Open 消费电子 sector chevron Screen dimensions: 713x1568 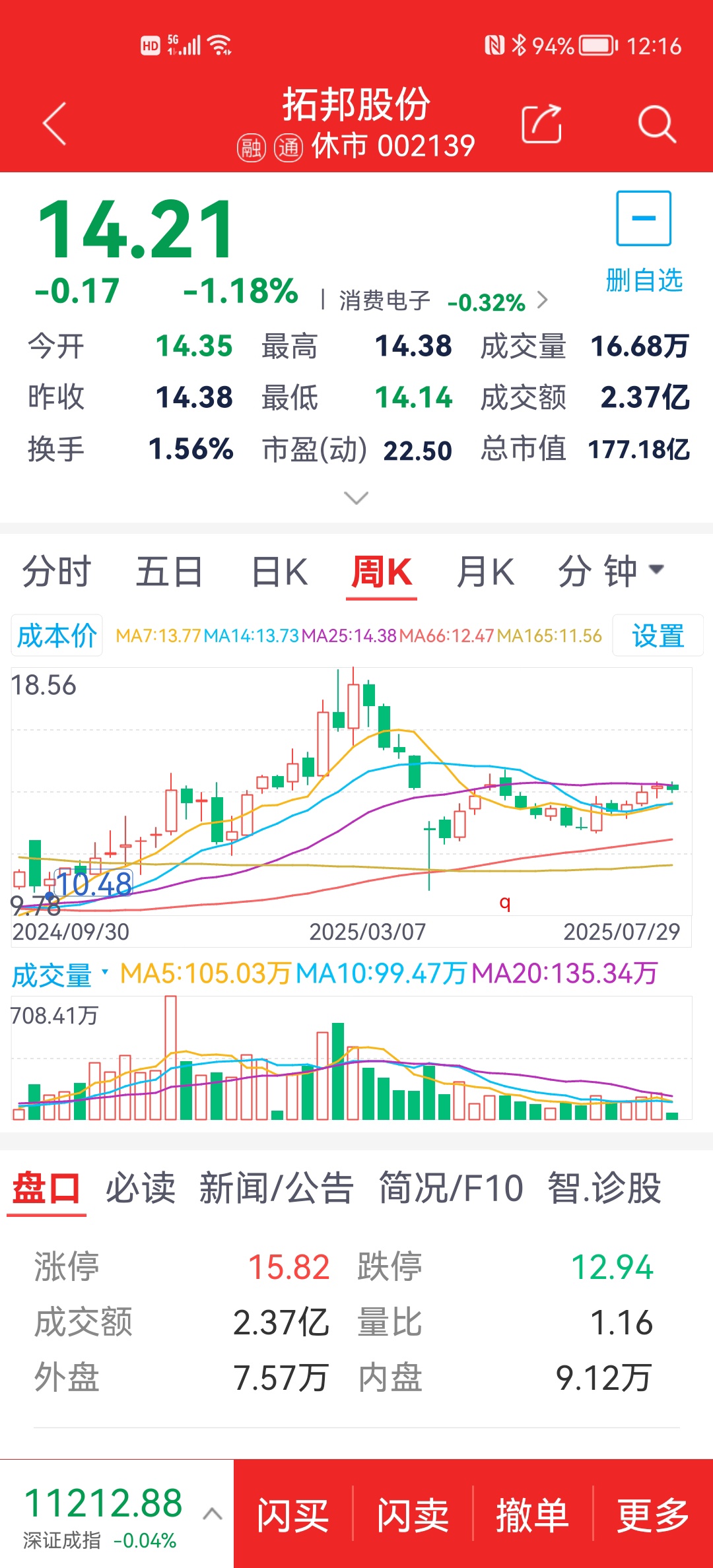[543, 300]
